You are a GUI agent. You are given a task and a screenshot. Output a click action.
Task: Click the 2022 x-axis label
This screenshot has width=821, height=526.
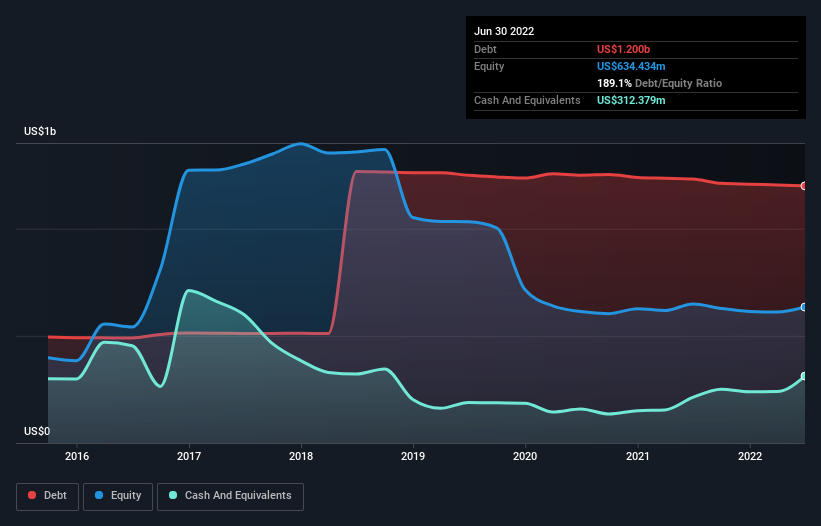[750, 456]
